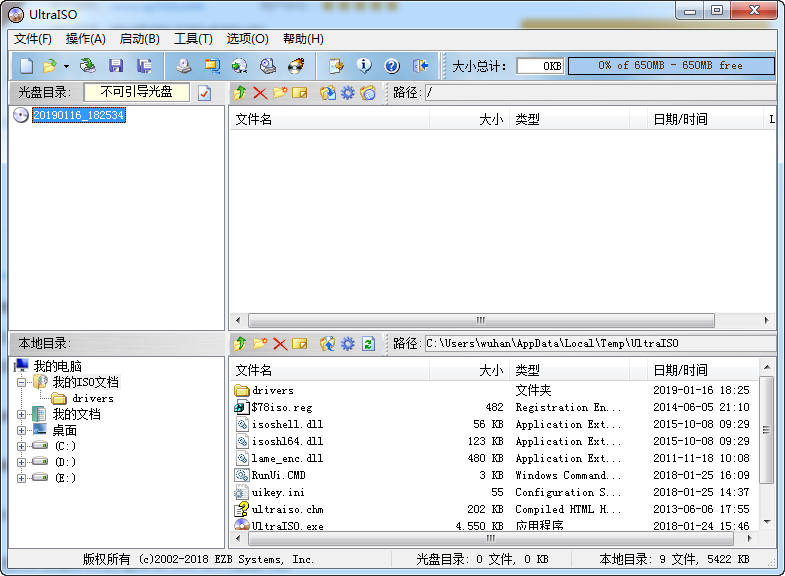
Task: Sort the disc pane by 日期/时间 column header
Action: pyautogui.click(x=704, y=120)
